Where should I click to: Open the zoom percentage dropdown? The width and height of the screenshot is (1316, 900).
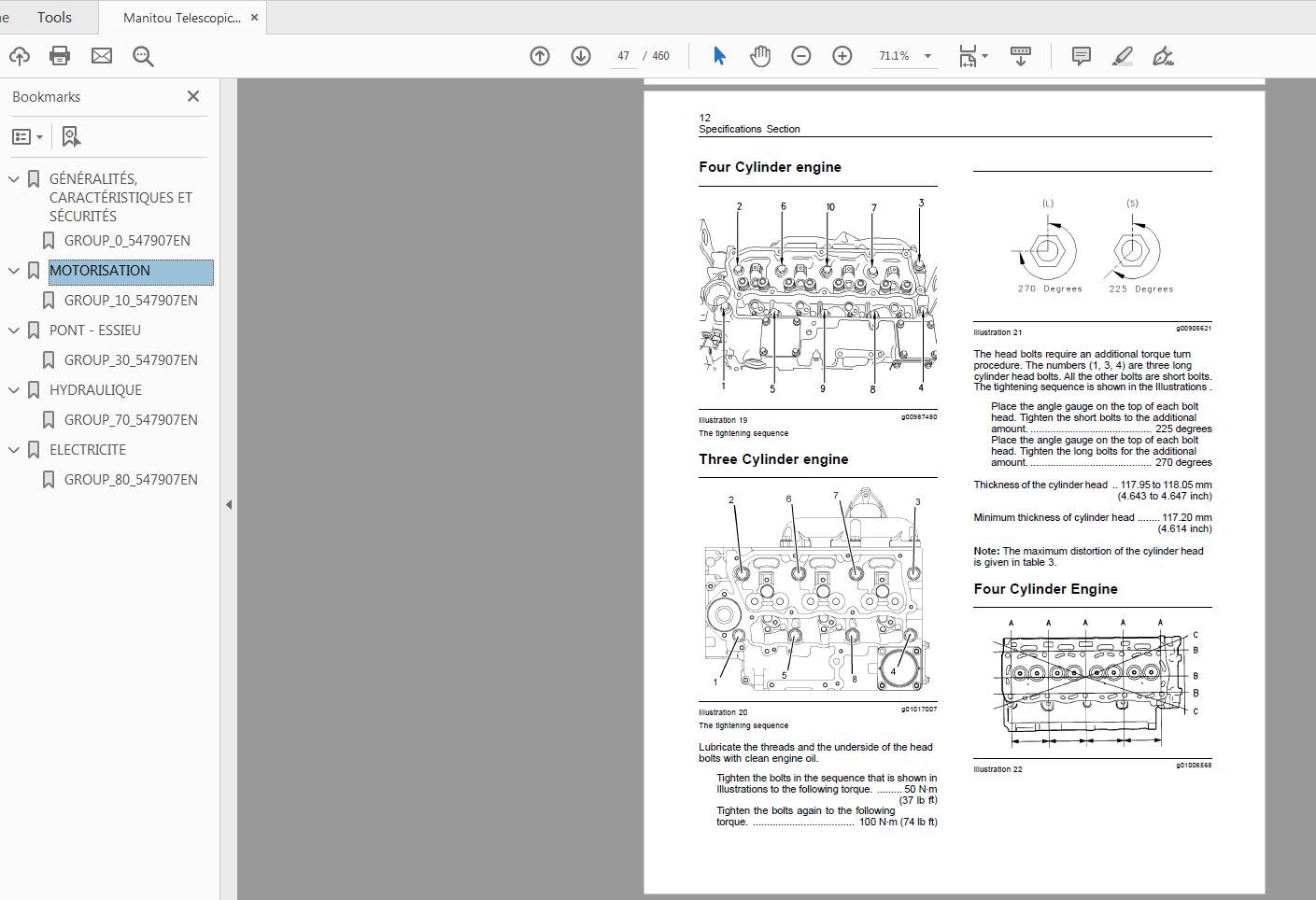pyautogui.click(x=927, y=56)
